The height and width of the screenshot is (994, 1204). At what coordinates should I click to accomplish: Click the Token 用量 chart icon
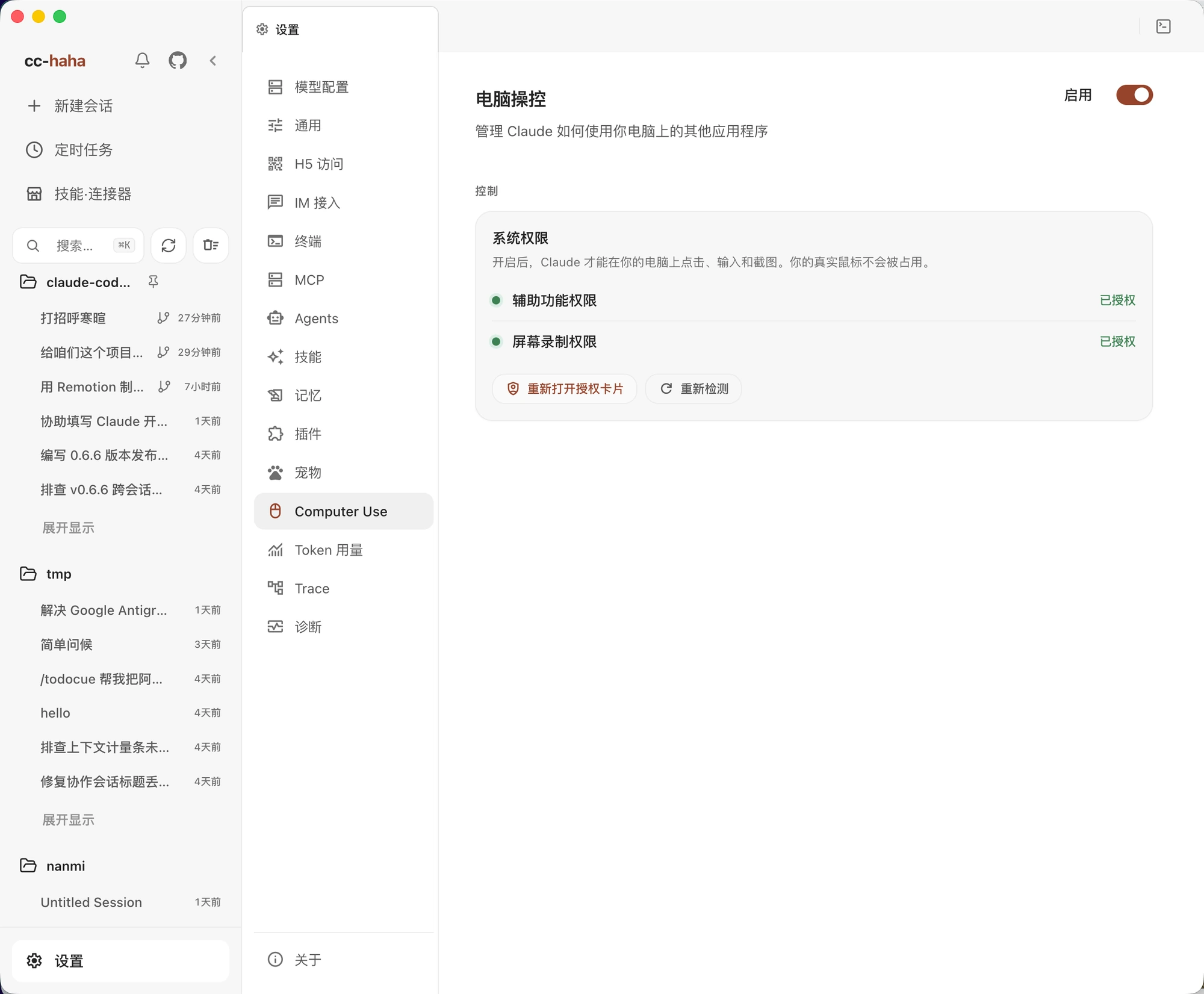[275, 550]
